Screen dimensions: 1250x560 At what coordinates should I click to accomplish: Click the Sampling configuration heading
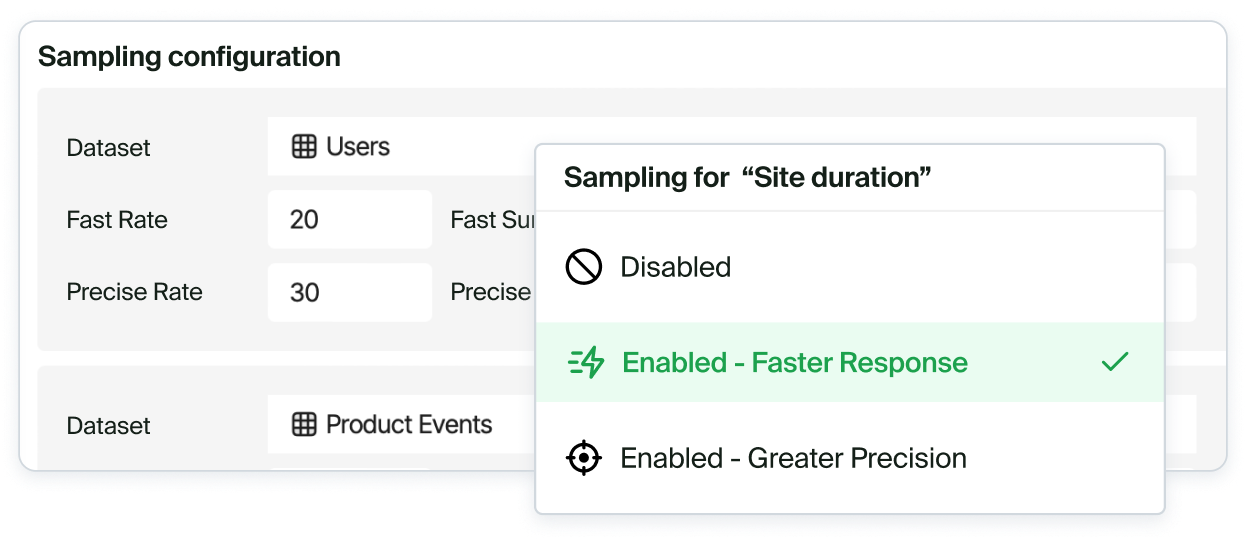click(x=189, y=57)
